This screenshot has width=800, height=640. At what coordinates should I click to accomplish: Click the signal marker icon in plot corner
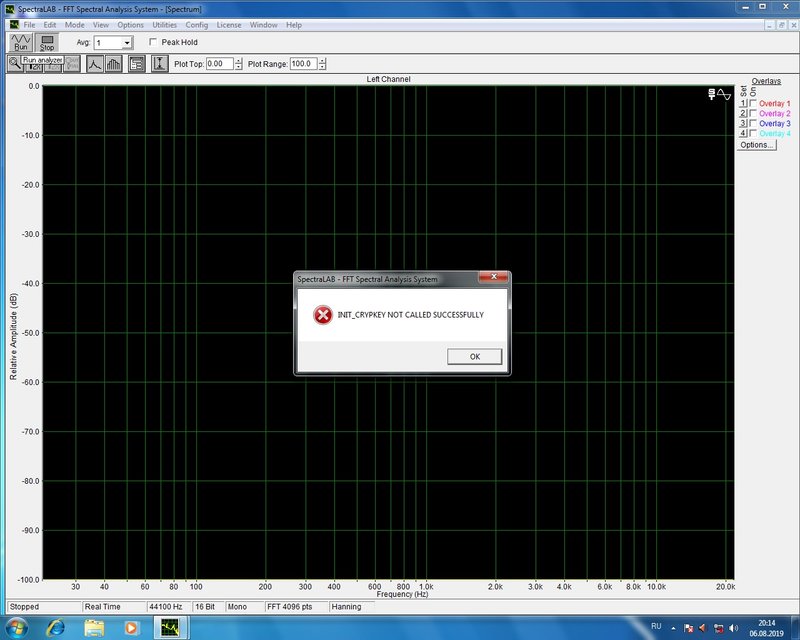coord(719,94)
